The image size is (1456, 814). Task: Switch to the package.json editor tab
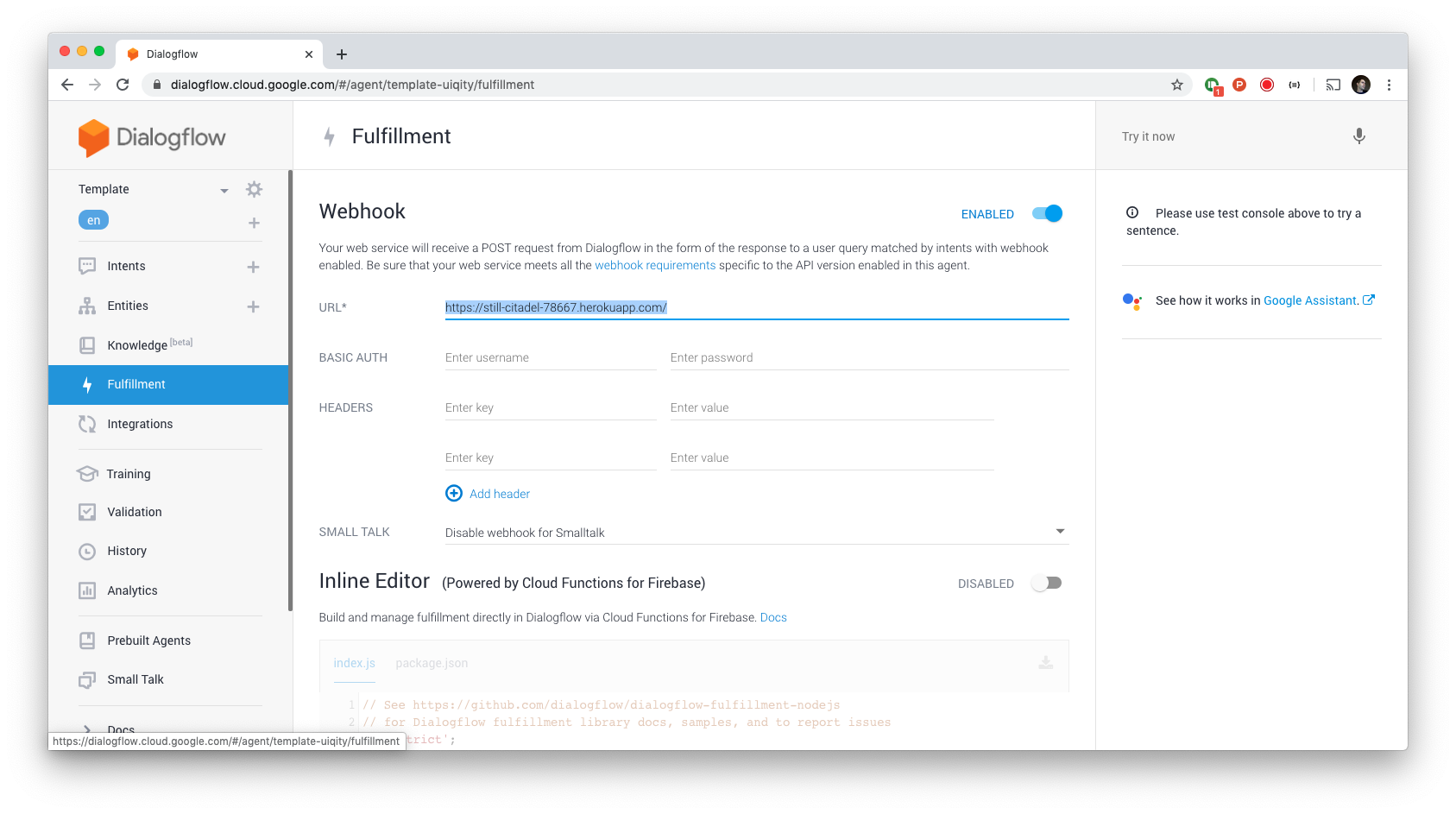(x=432, y=663)
